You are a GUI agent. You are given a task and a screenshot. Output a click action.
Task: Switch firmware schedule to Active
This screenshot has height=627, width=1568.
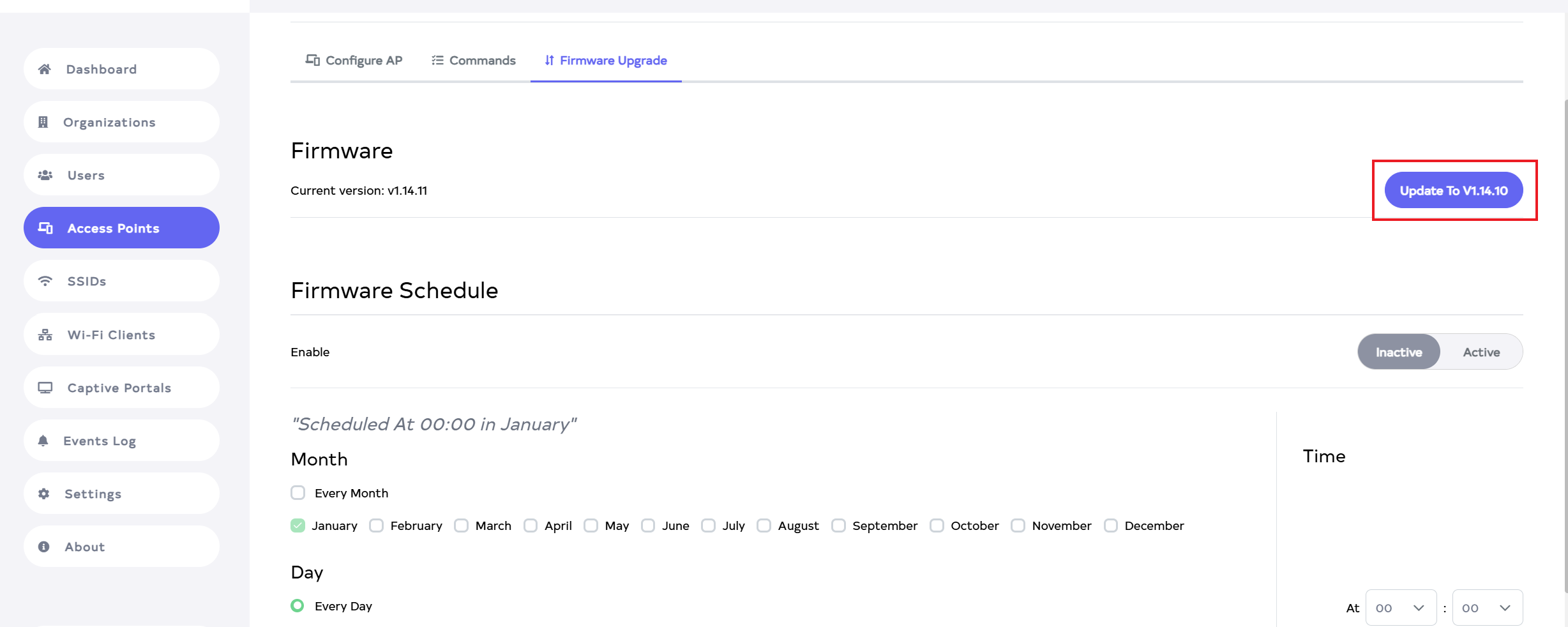click(x=1481, y=352)
